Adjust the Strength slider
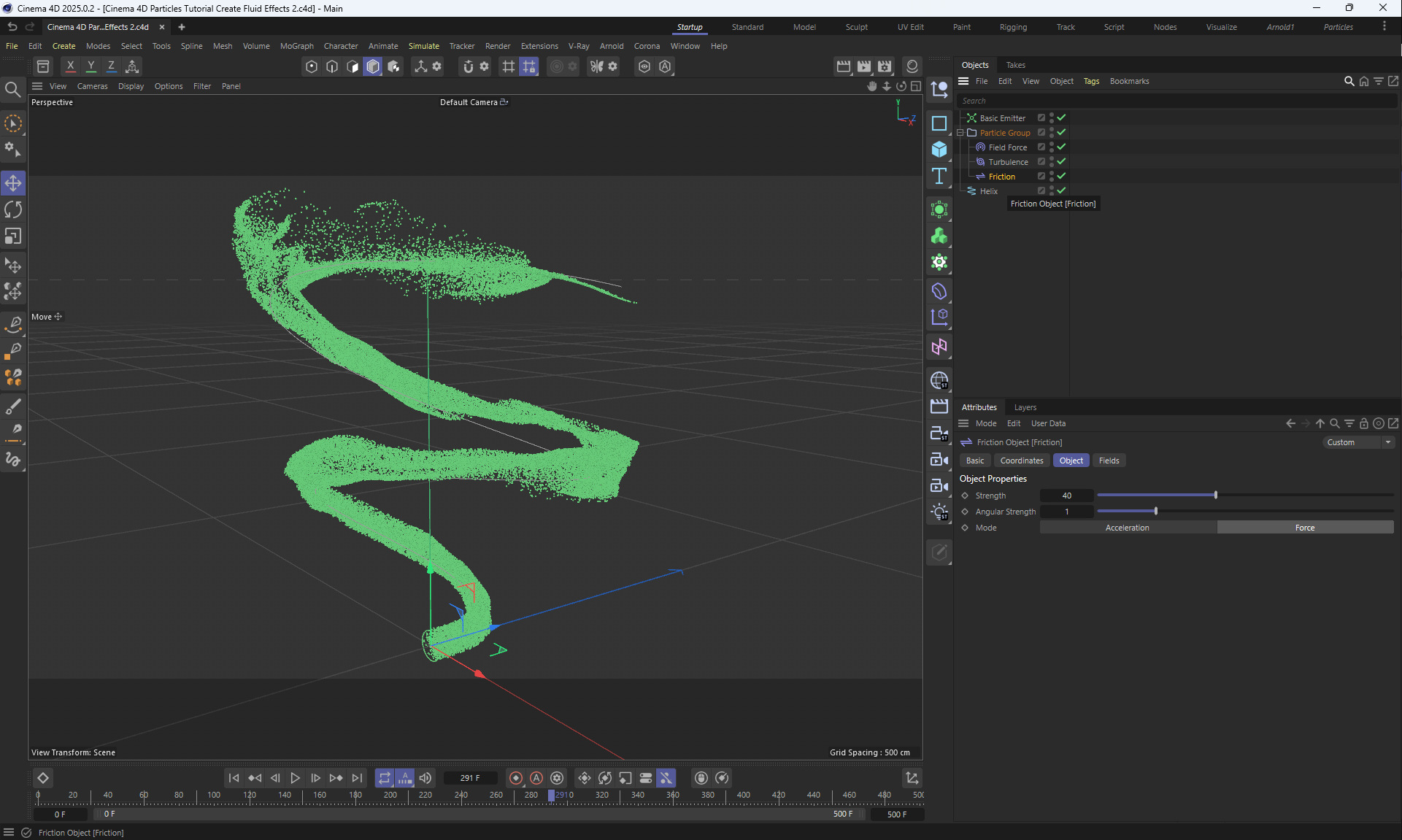Image resolution: width=1402 pixels, height=840 pixels. pos(1216,496)
